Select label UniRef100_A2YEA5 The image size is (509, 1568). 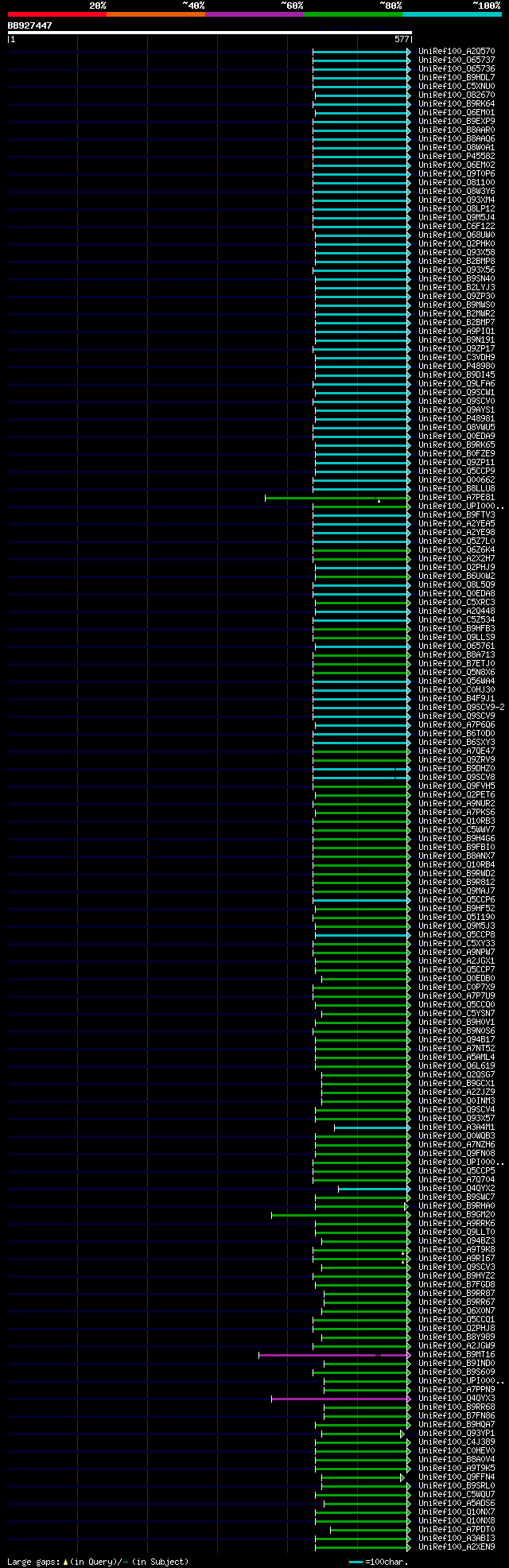coord(457,524)
